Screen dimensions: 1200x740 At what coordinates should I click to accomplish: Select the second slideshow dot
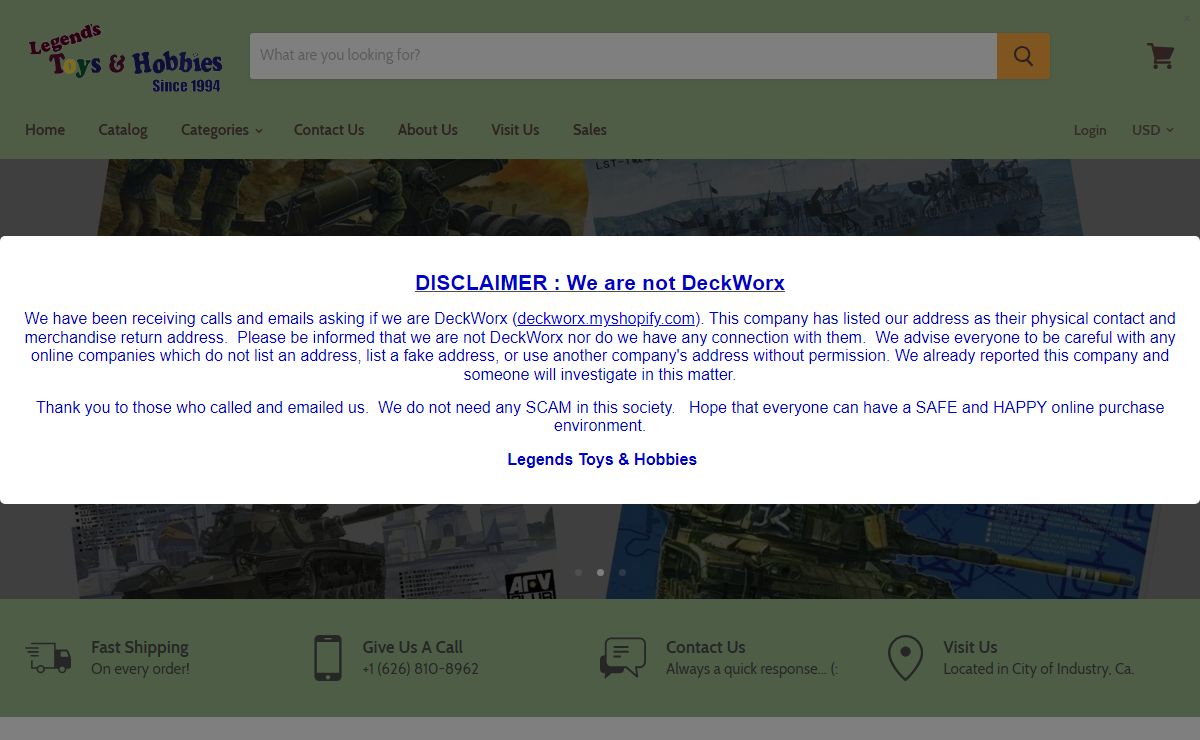coord(600,572)
